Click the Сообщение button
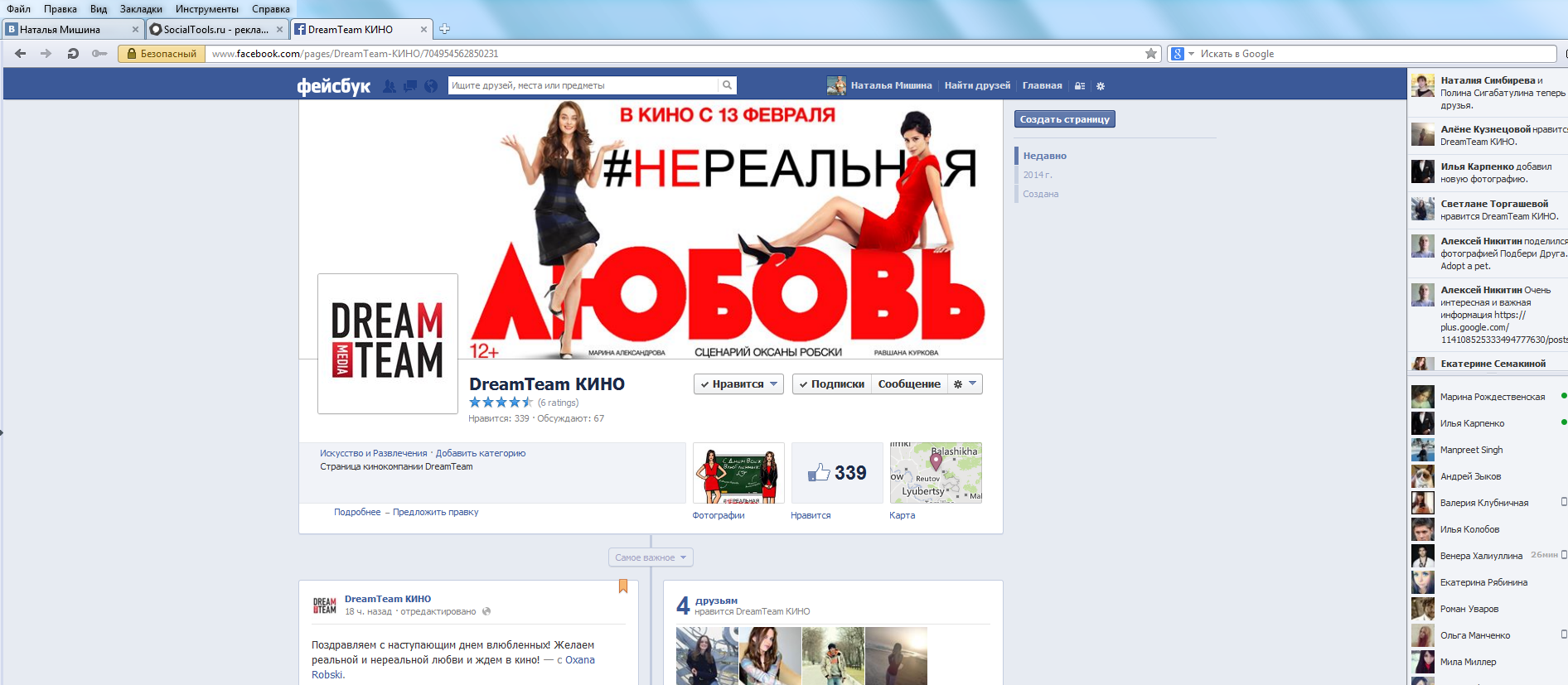Viewport: 1568px width, 685px height. (909, 384)
